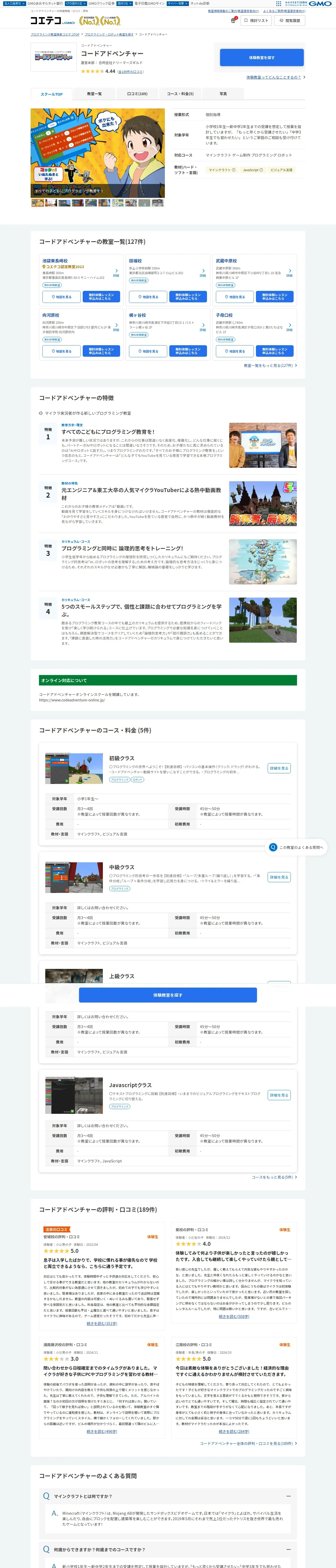The width and height of the screenshot is (336, 1568).
Task: Apply for free trial at 子母口校
Action: click(275, 351)
